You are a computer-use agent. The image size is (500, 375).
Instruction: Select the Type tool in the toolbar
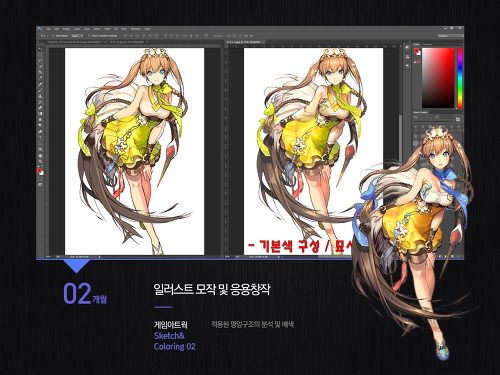tap(40, 137)
